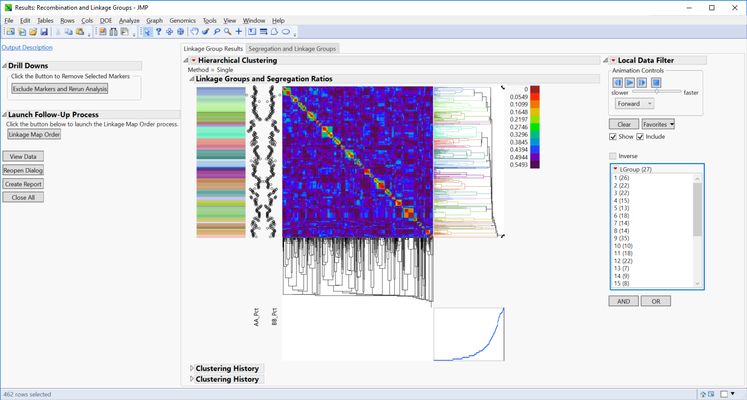Click the animation stop button
Viewport: 747px width, 400px height.
pyautogui.click(x=656, y=83)
